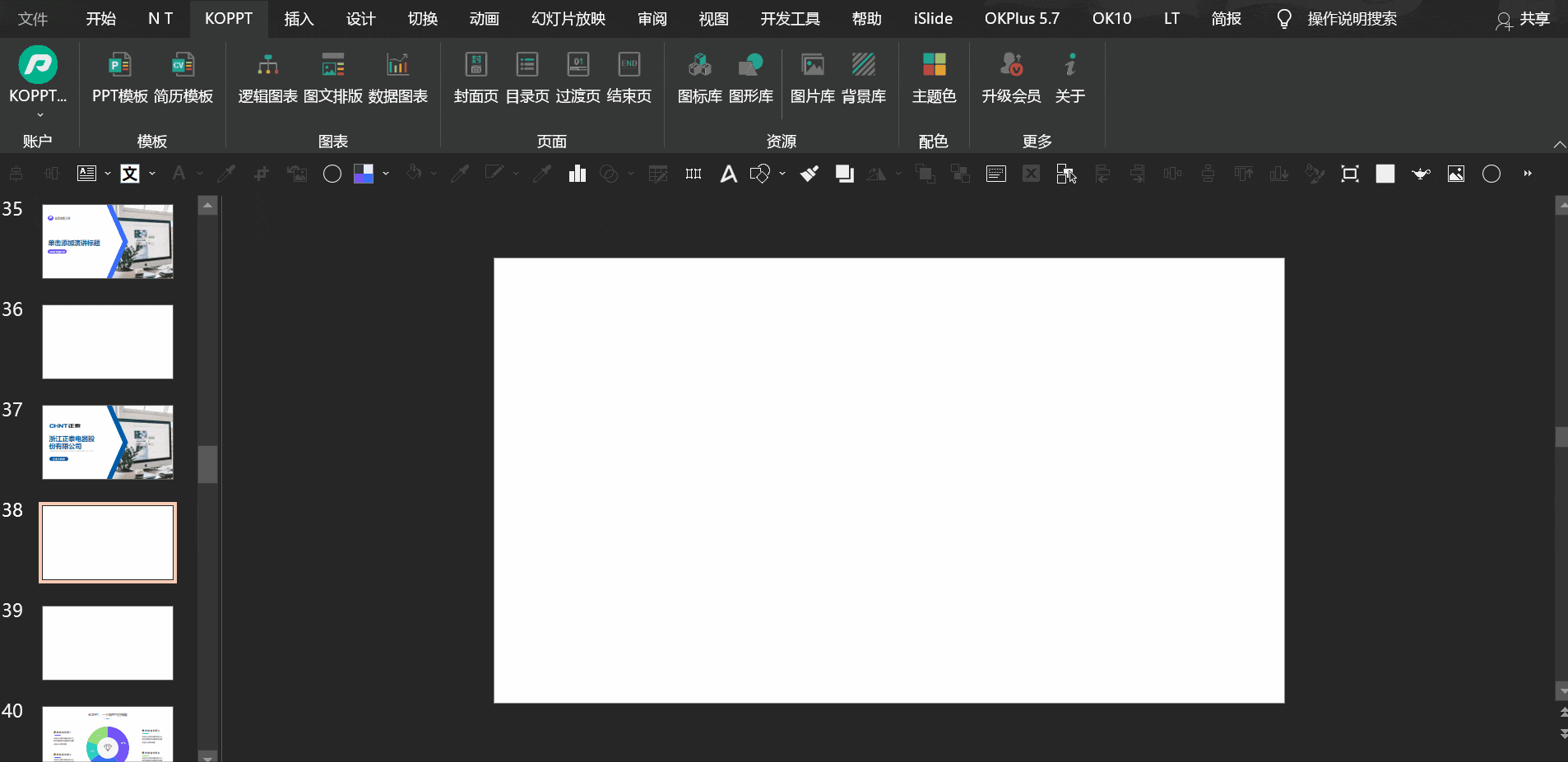Open the 数据图表 data chart tool

click(x=397, y=76)
